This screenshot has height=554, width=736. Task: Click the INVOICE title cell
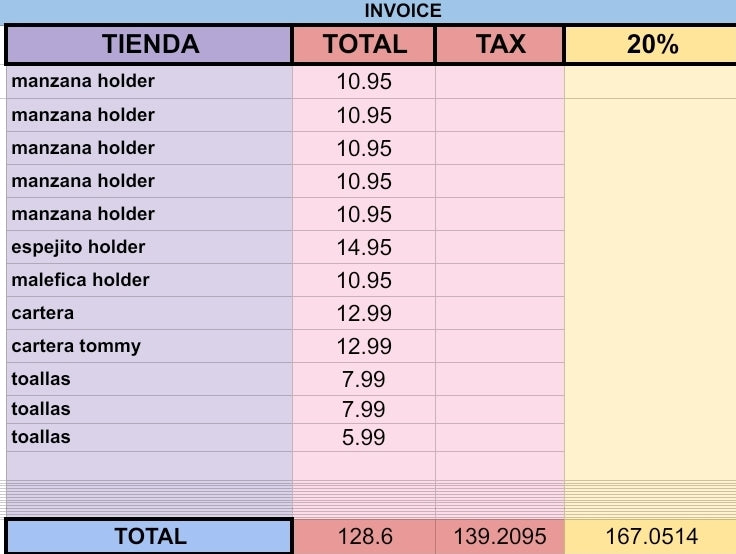(402, 11)
